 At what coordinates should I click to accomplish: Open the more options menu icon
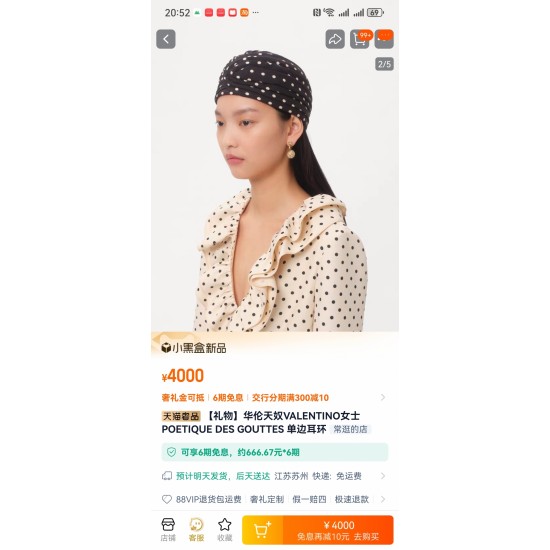[x=384, y=39]
